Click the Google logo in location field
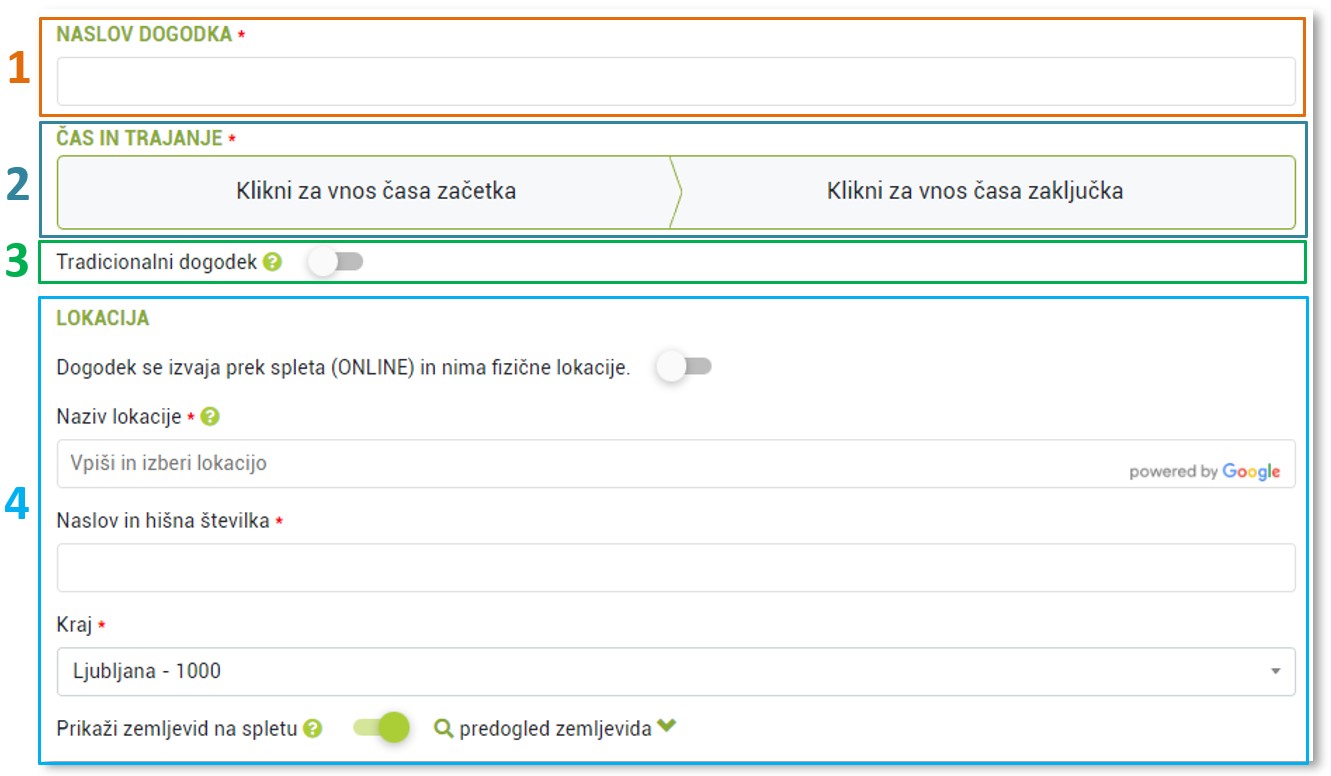 coord(1250,472)
